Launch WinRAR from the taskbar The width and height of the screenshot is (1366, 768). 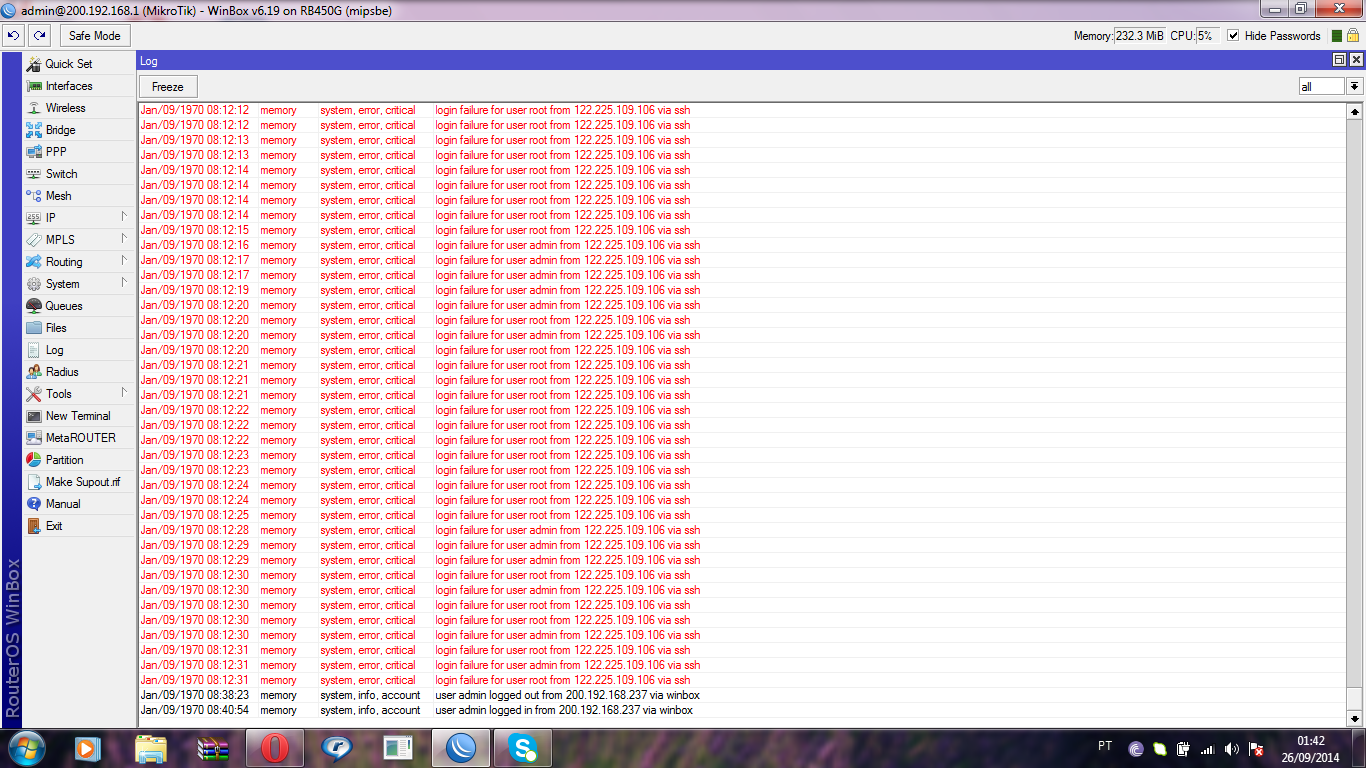point(214,747)
